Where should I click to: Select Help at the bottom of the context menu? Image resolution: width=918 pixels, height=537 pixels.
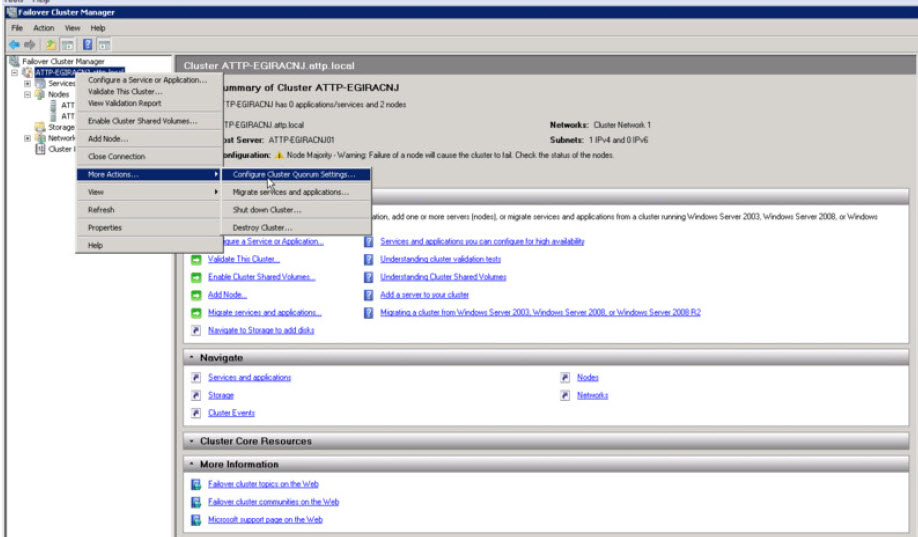point(149,245)
